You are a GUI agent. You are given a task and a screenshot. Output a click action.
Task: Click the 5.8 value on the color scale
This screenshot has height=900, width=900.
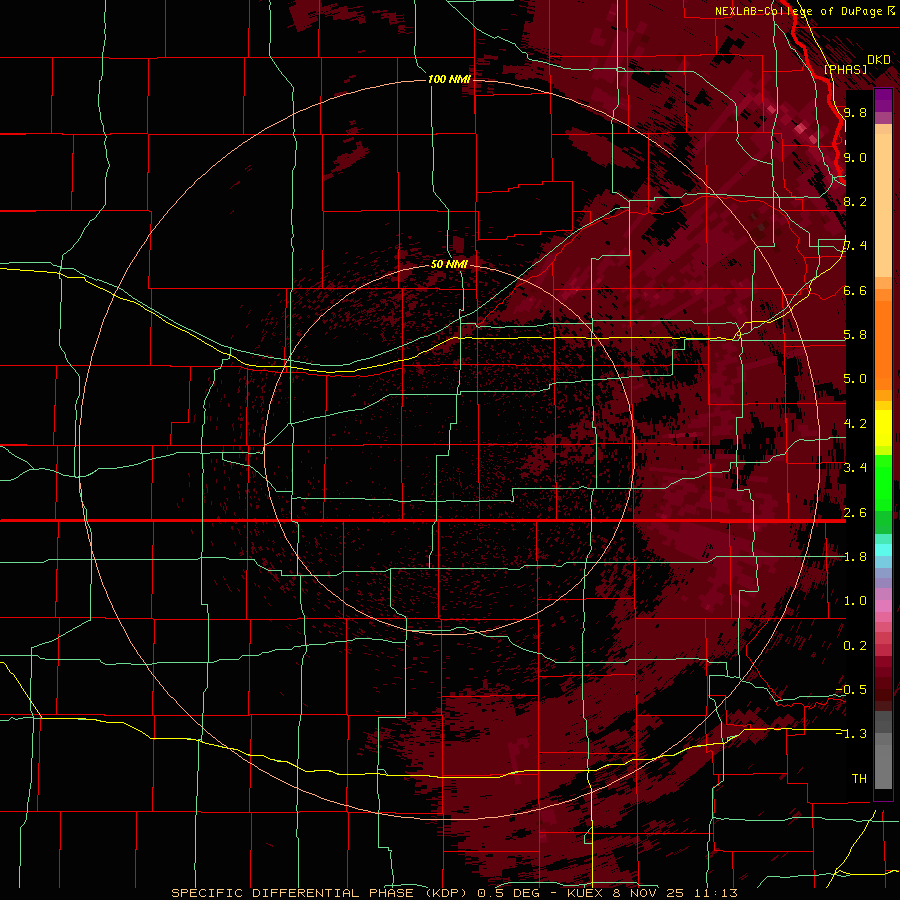855,335
